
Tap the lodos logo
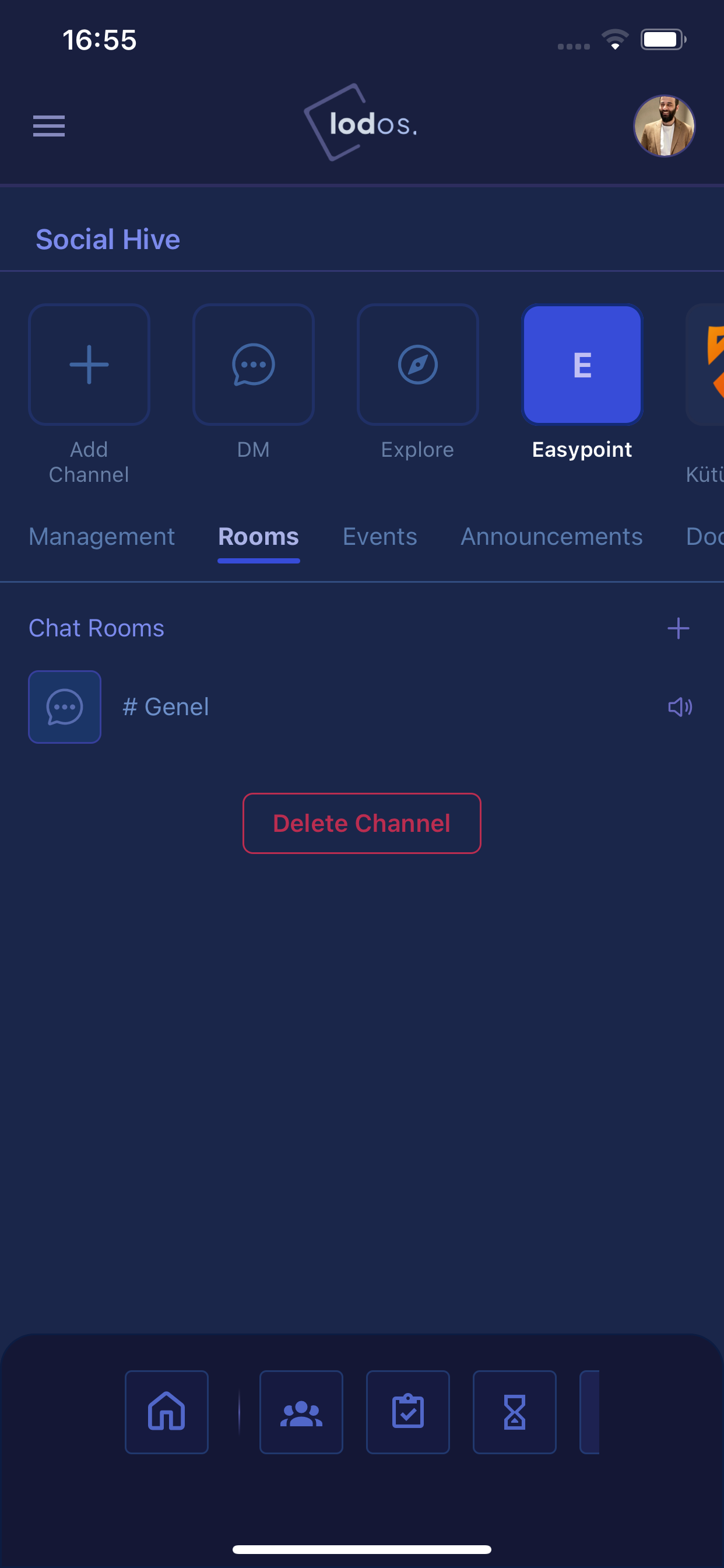tap(361, 123)
